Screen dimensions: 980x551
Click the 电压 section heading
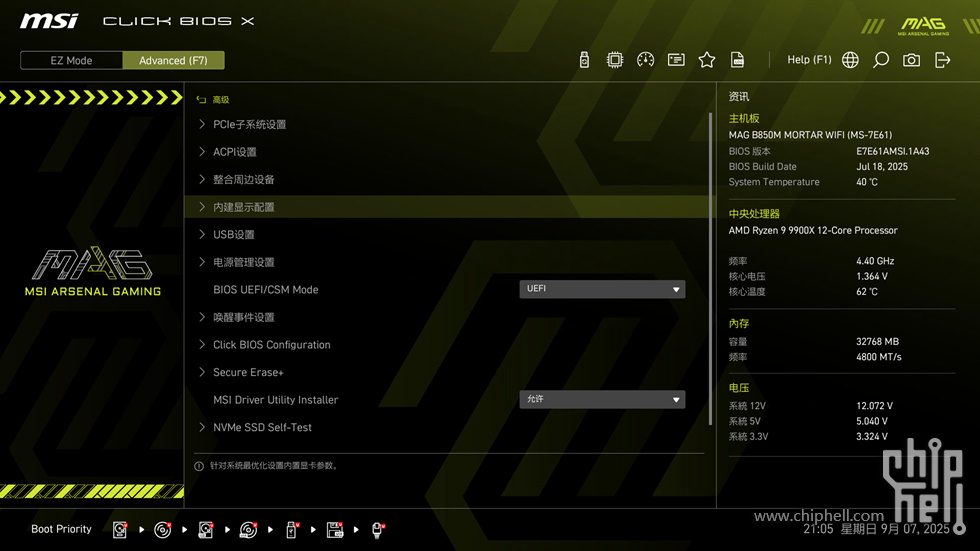point(739,388)
